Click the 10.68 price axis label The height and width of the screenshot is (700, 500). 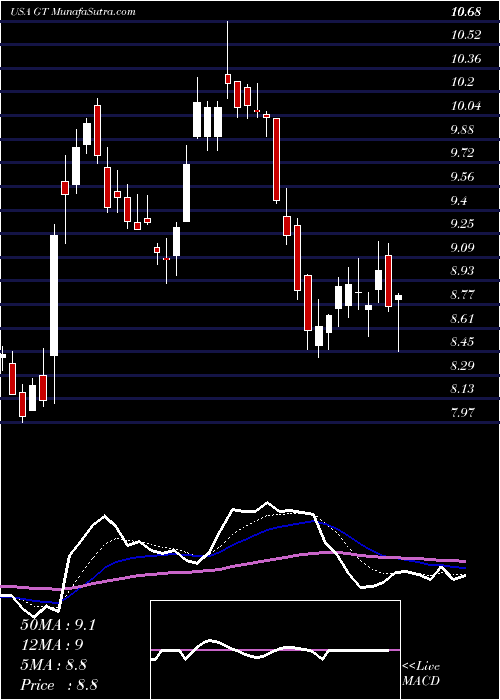coord(466,12)
